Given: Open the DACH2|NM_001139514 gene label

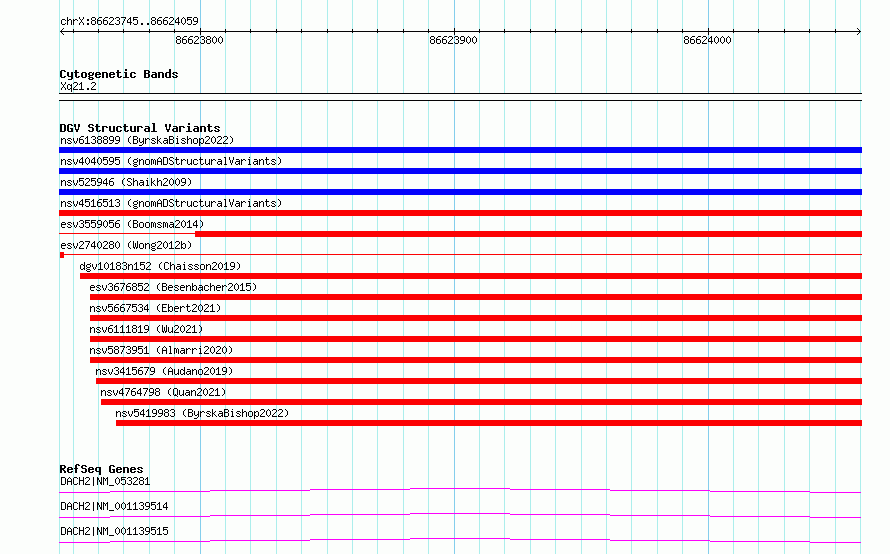Looking at the screenshot, I should pos(114,506).
